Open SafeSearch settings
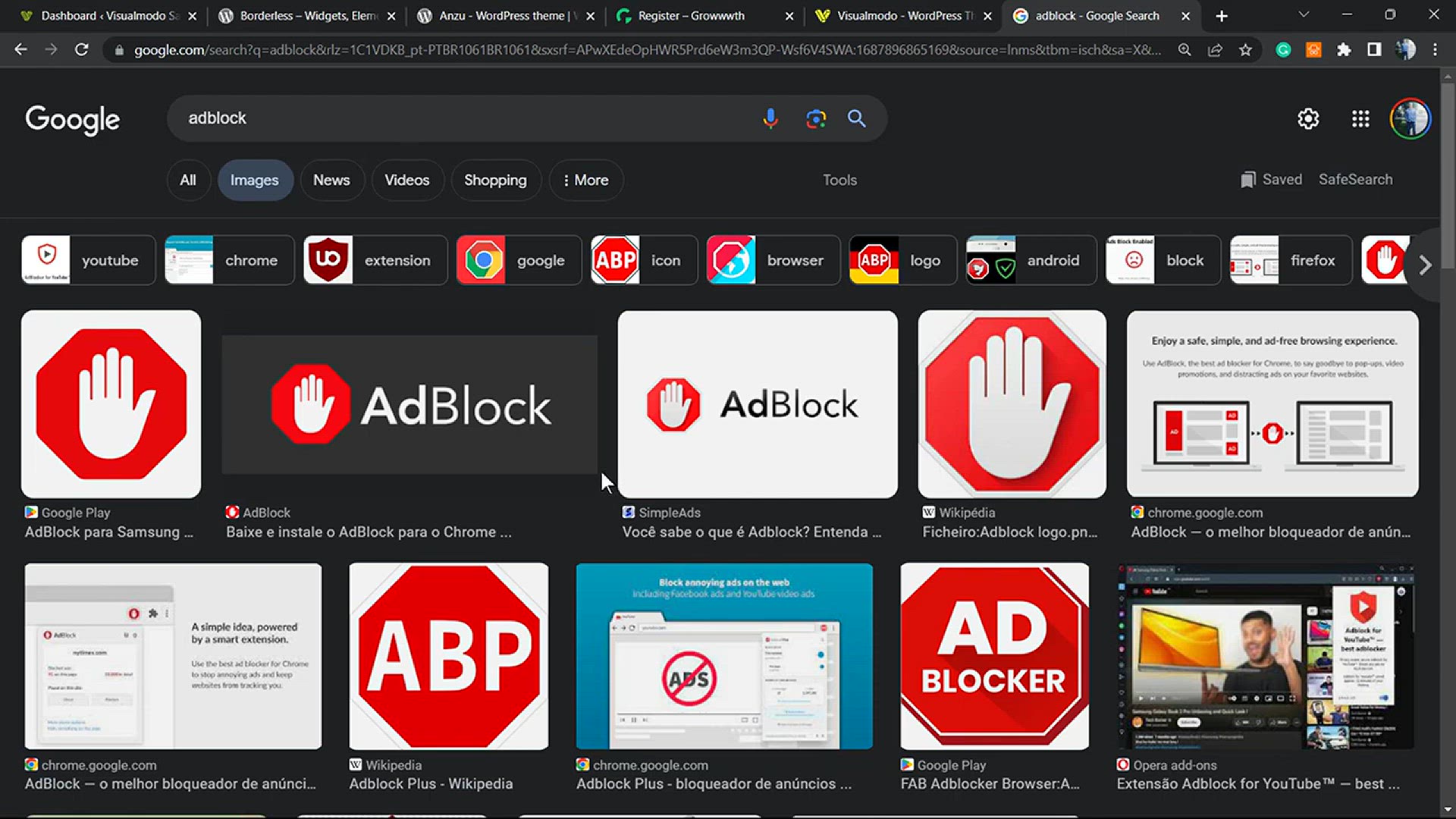The image size is (1456, 819). (1355, 180)
